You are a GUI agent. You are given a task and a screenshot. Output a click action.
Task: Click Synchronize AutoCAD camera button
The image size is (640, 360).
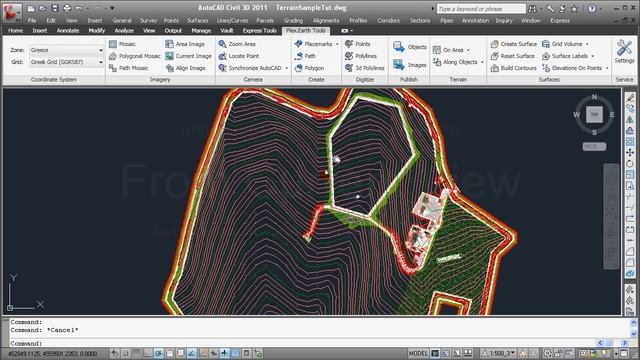click(x=250, y=68)
